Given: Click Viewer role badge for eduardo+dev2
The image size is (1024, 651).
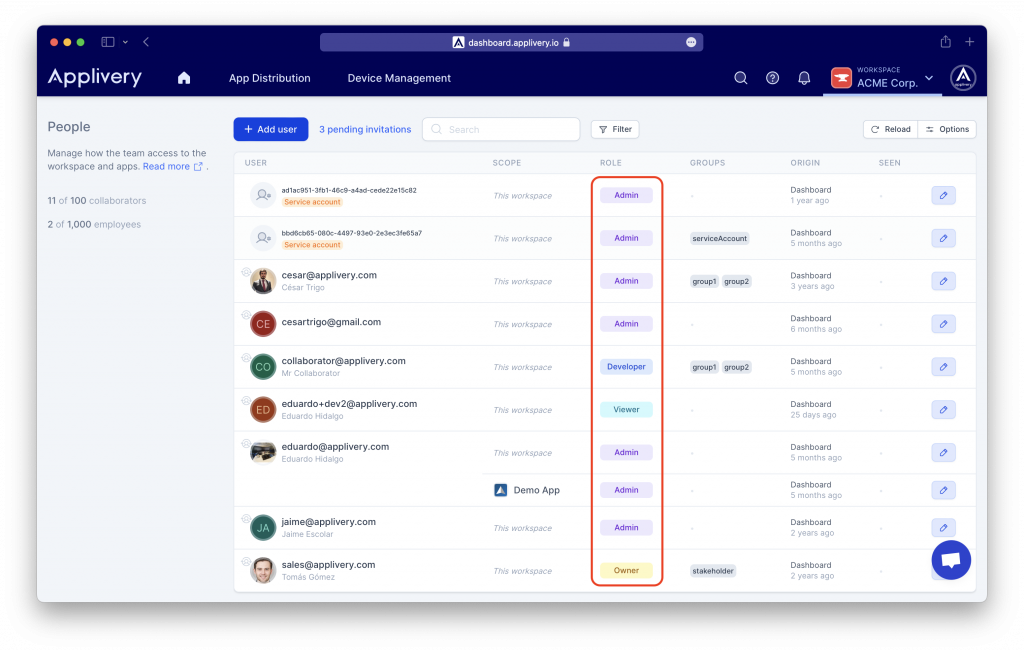Looking at the screenshot, I should (x=626, y=409).
